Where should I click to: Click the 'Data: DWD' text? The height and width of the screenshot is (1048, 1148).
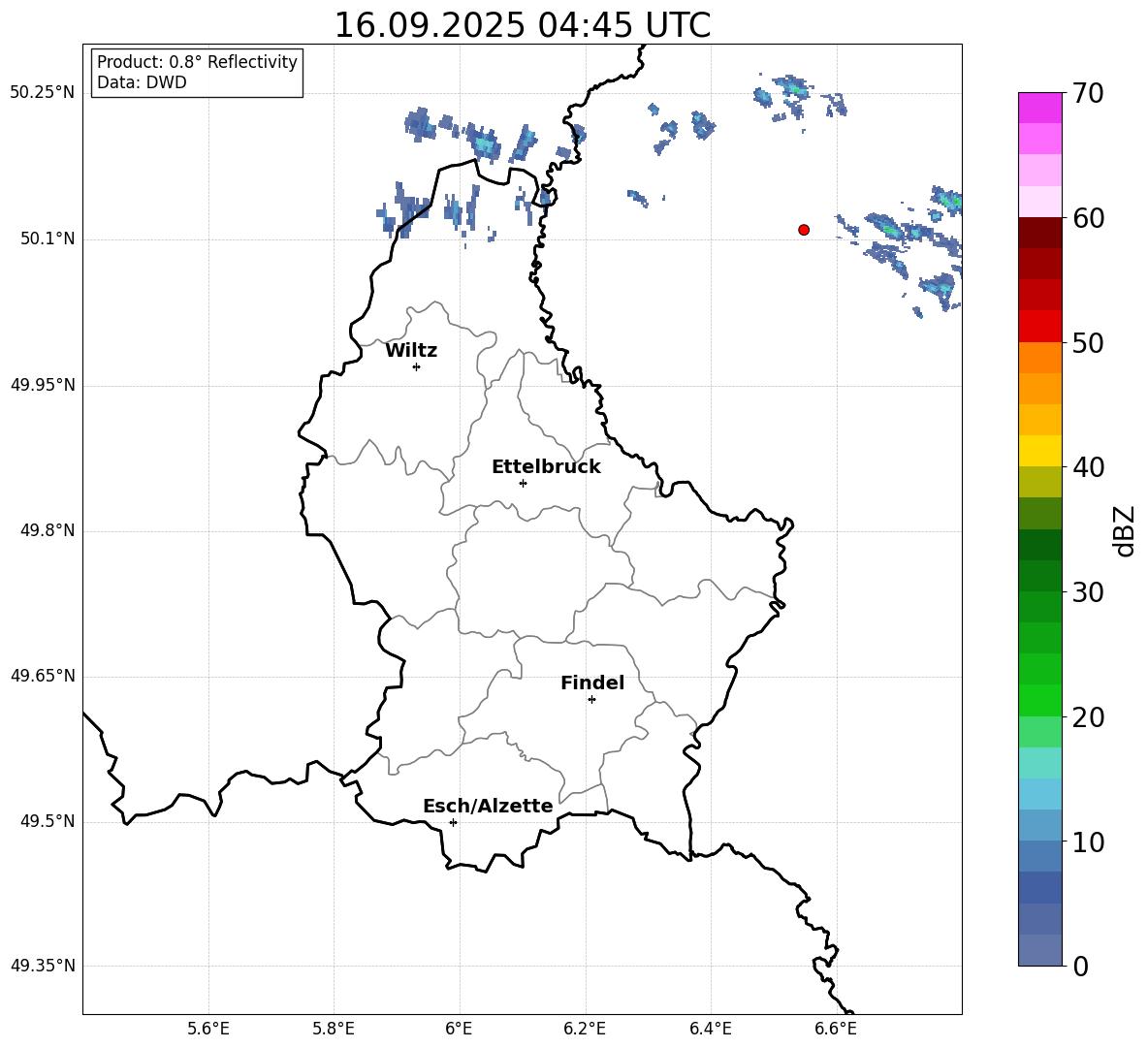pyautogui.click(x=142, y=82)
